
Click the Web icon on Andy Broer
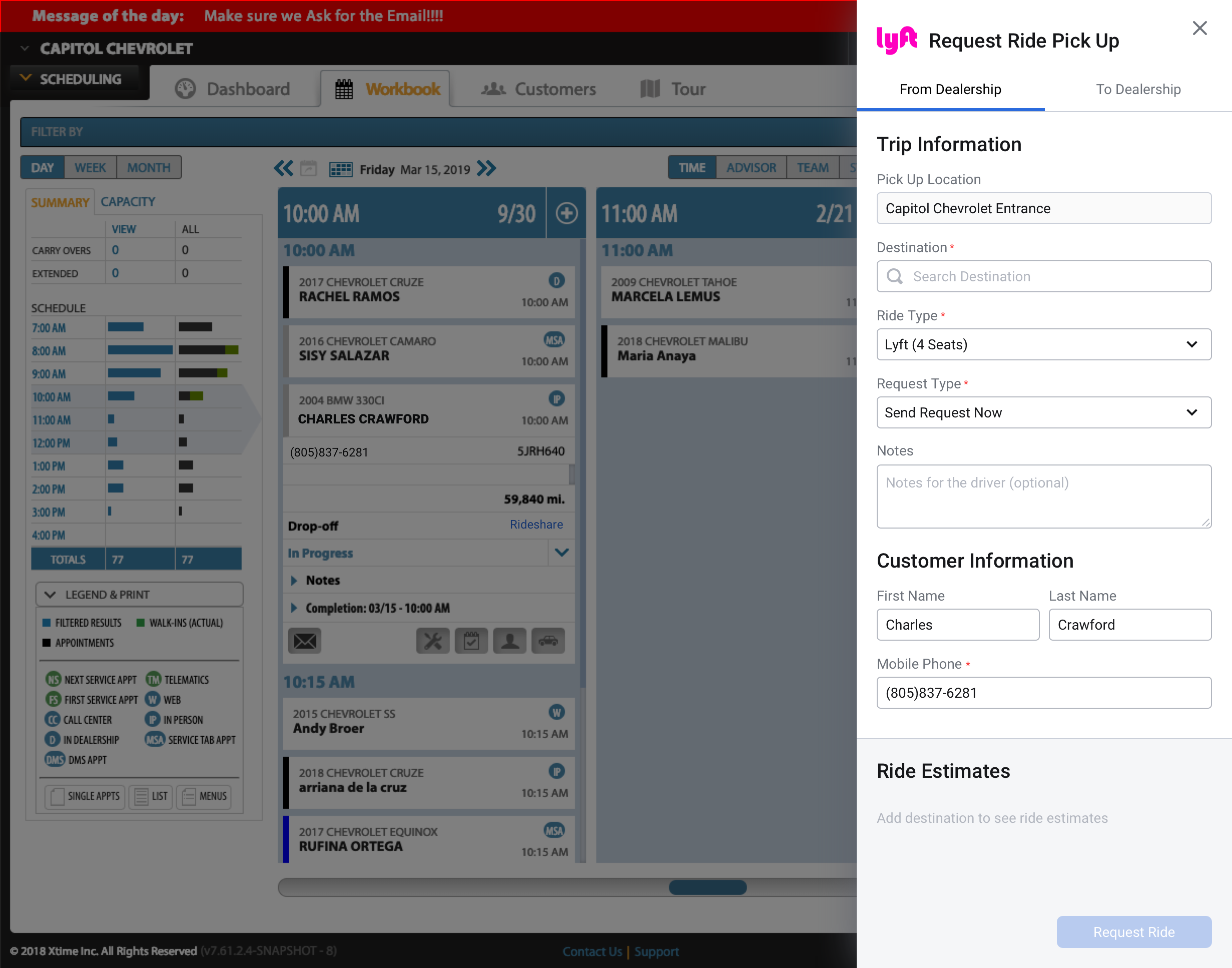pyautogui.click(x=556, y=712)
